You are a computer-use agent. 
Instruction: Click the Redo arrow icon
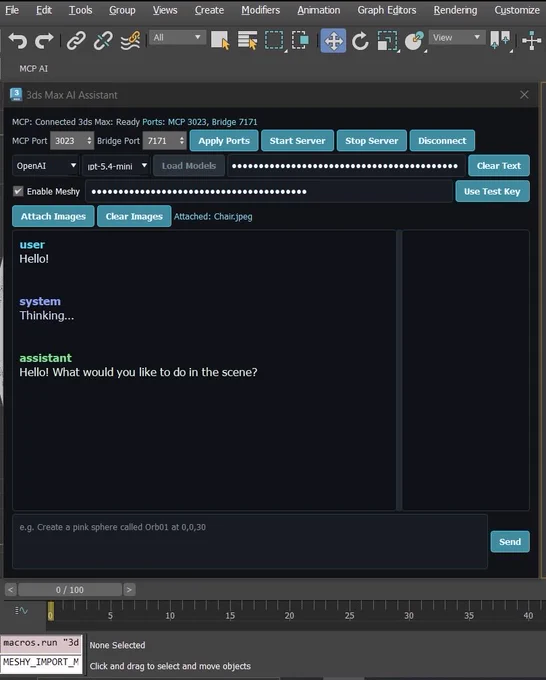44,41
